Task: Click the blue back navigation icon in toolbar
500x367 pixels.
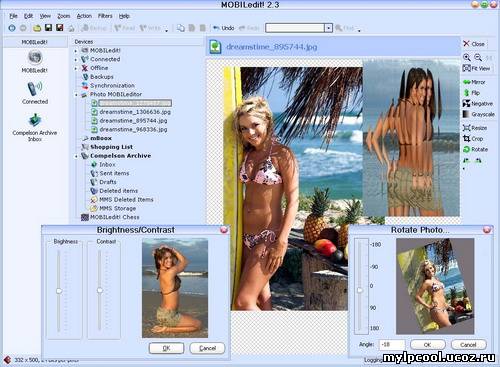Action: click(x=12, y=28)
